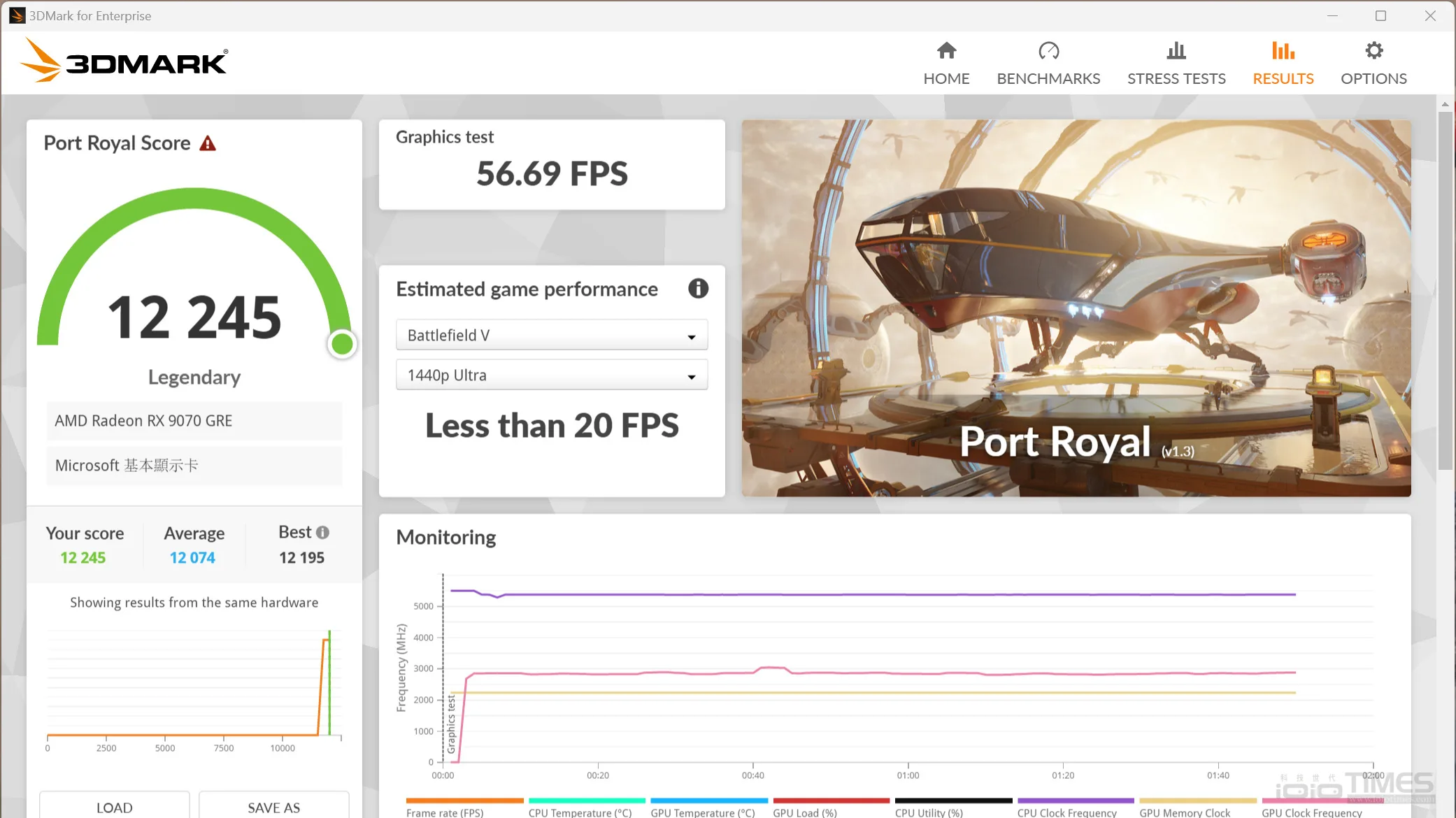
Task: Click the Port Royal Score heading
Action: 117,143
